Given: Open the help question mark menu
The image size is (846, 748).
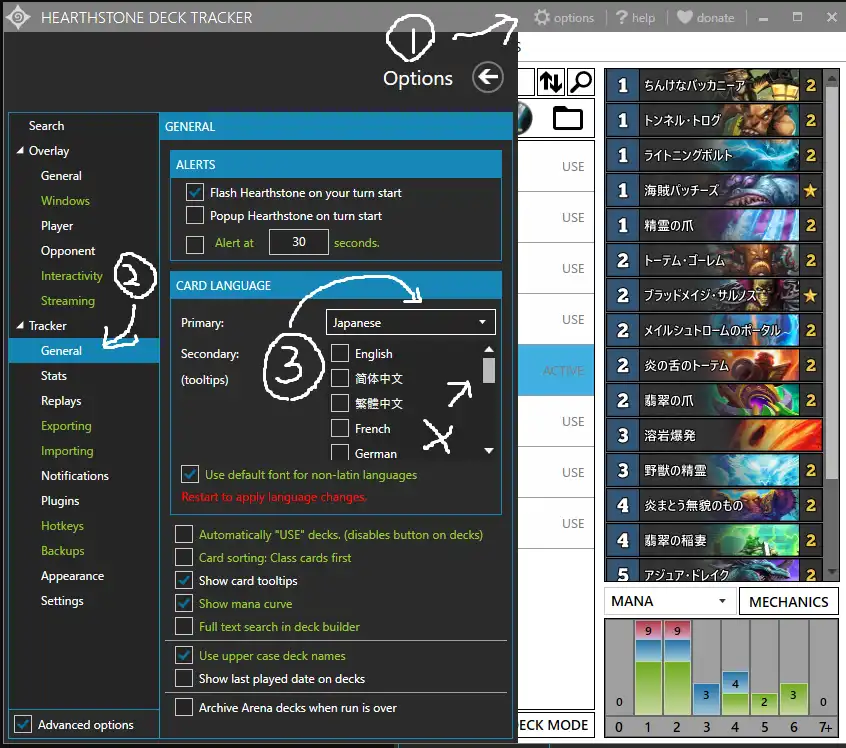Looking at the screenshot, I should click(636, 17).
